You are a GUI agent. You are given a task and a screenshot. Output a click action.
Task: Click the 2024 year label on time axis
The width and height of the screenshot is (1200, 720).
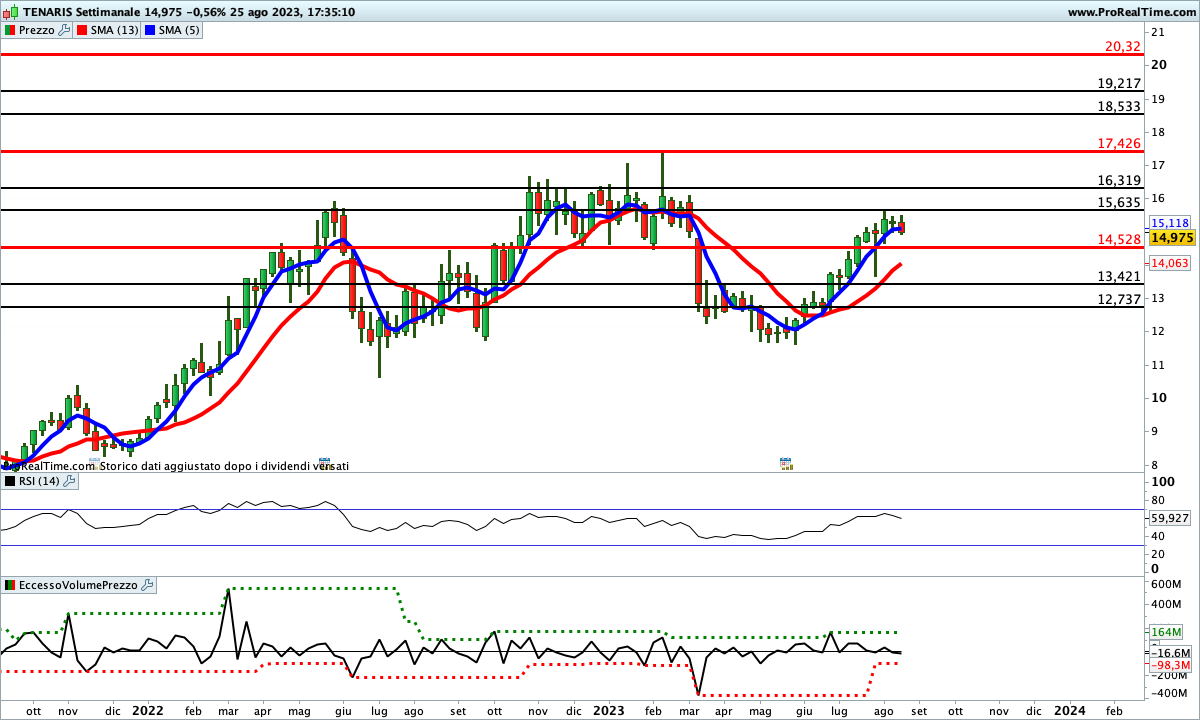pyautogui.click(x=1069, y=710)
